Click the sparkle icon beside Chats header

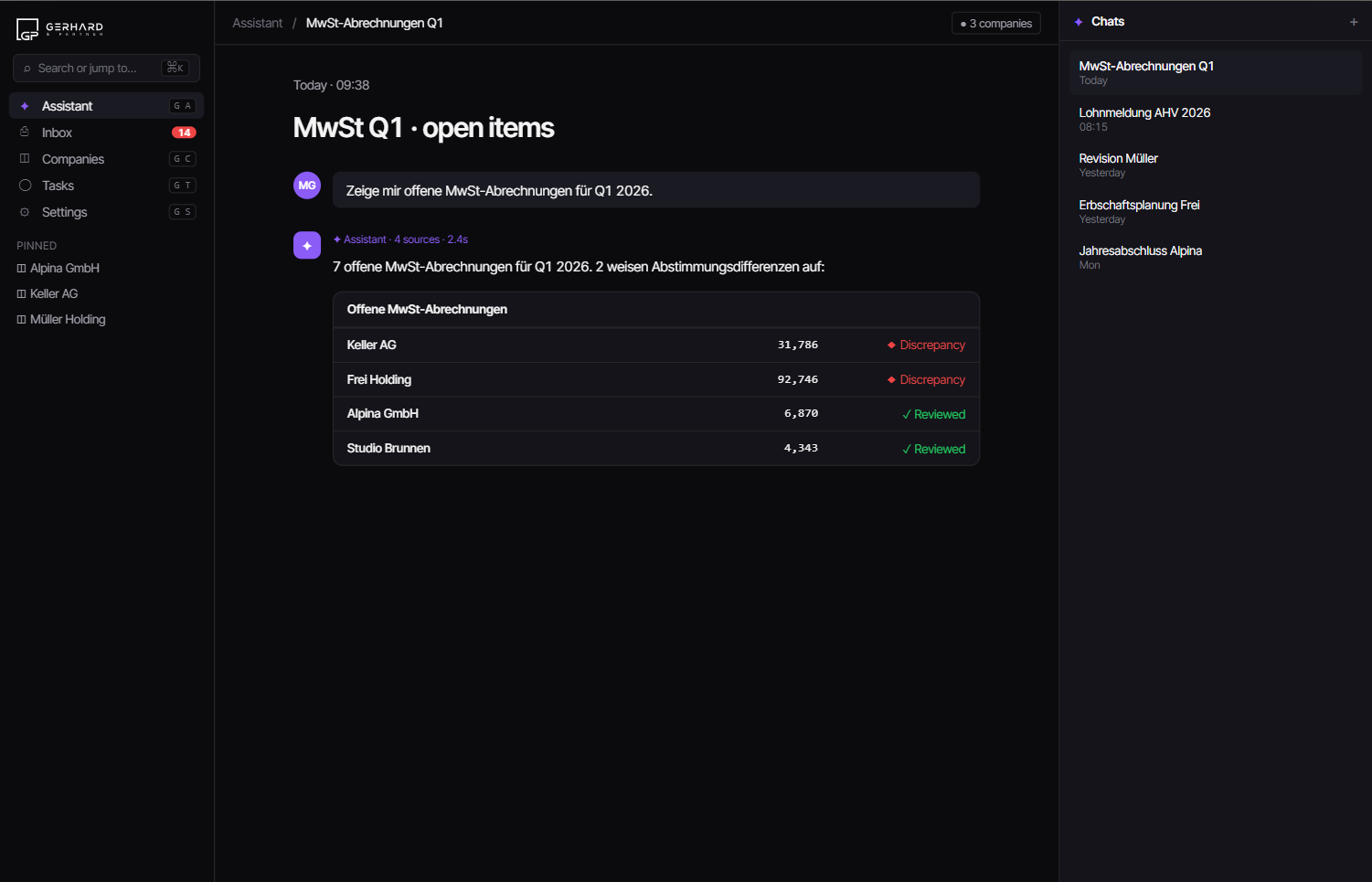[1079, 22]
